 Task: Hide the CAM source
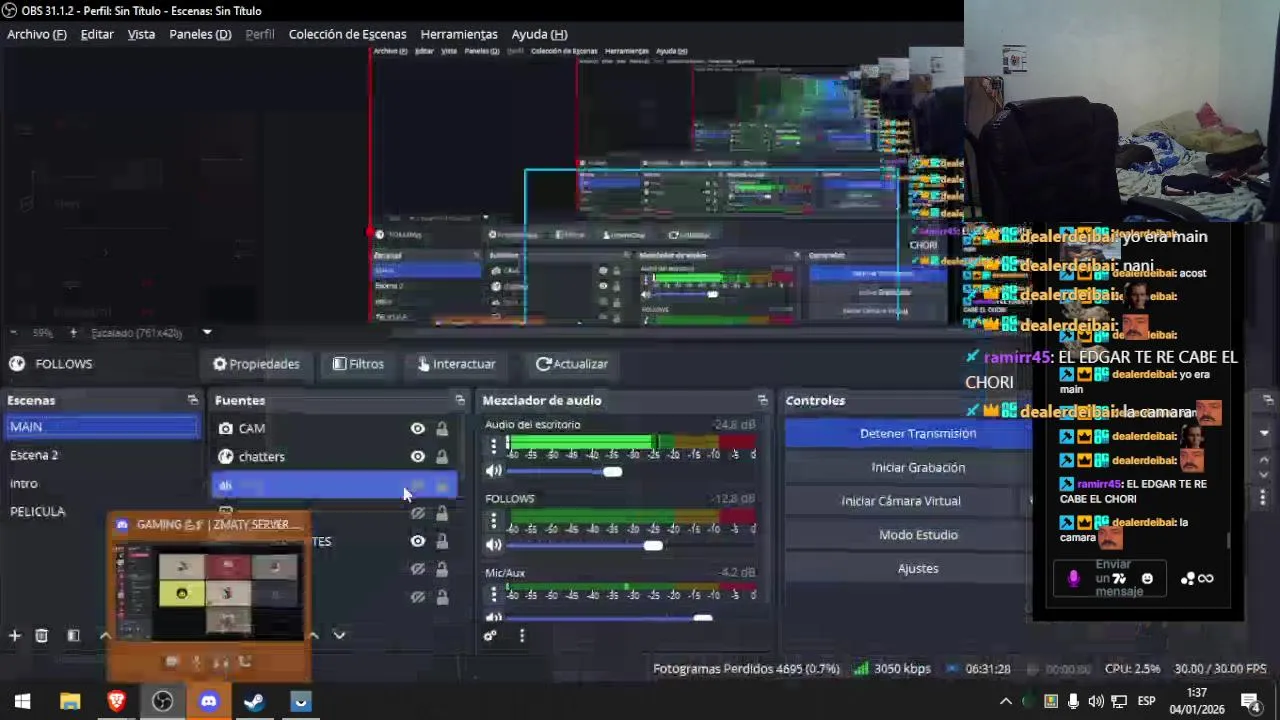point(418,428)
